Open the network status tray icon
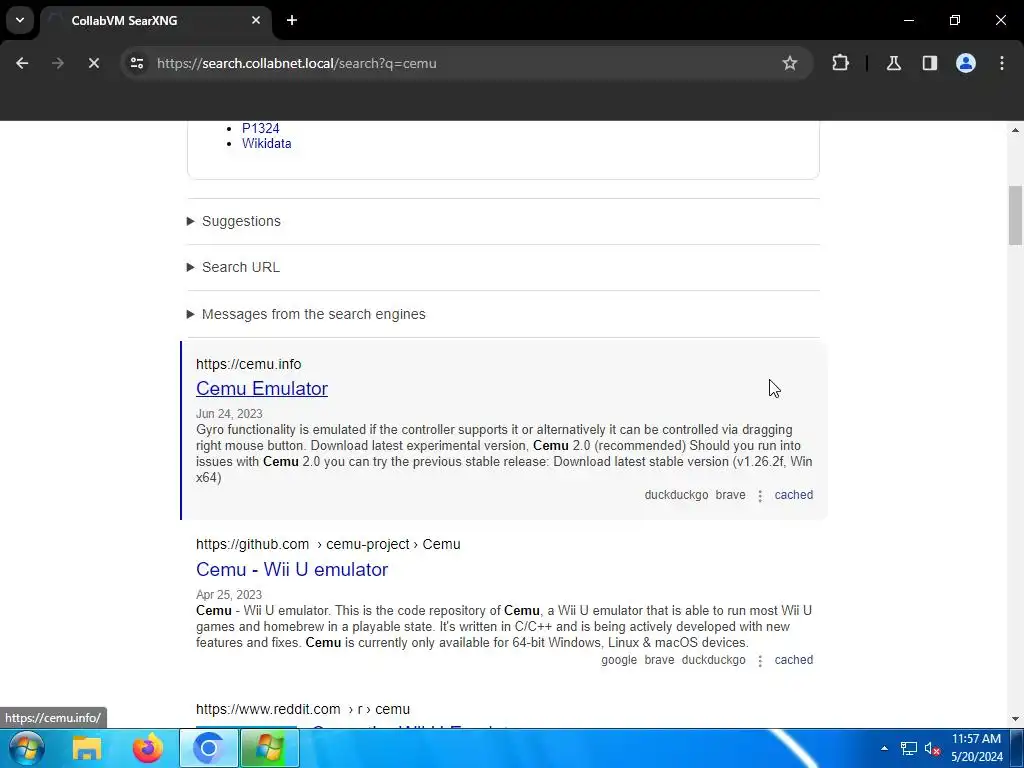This screenshot has height=768, width=1024. (908, 748)
